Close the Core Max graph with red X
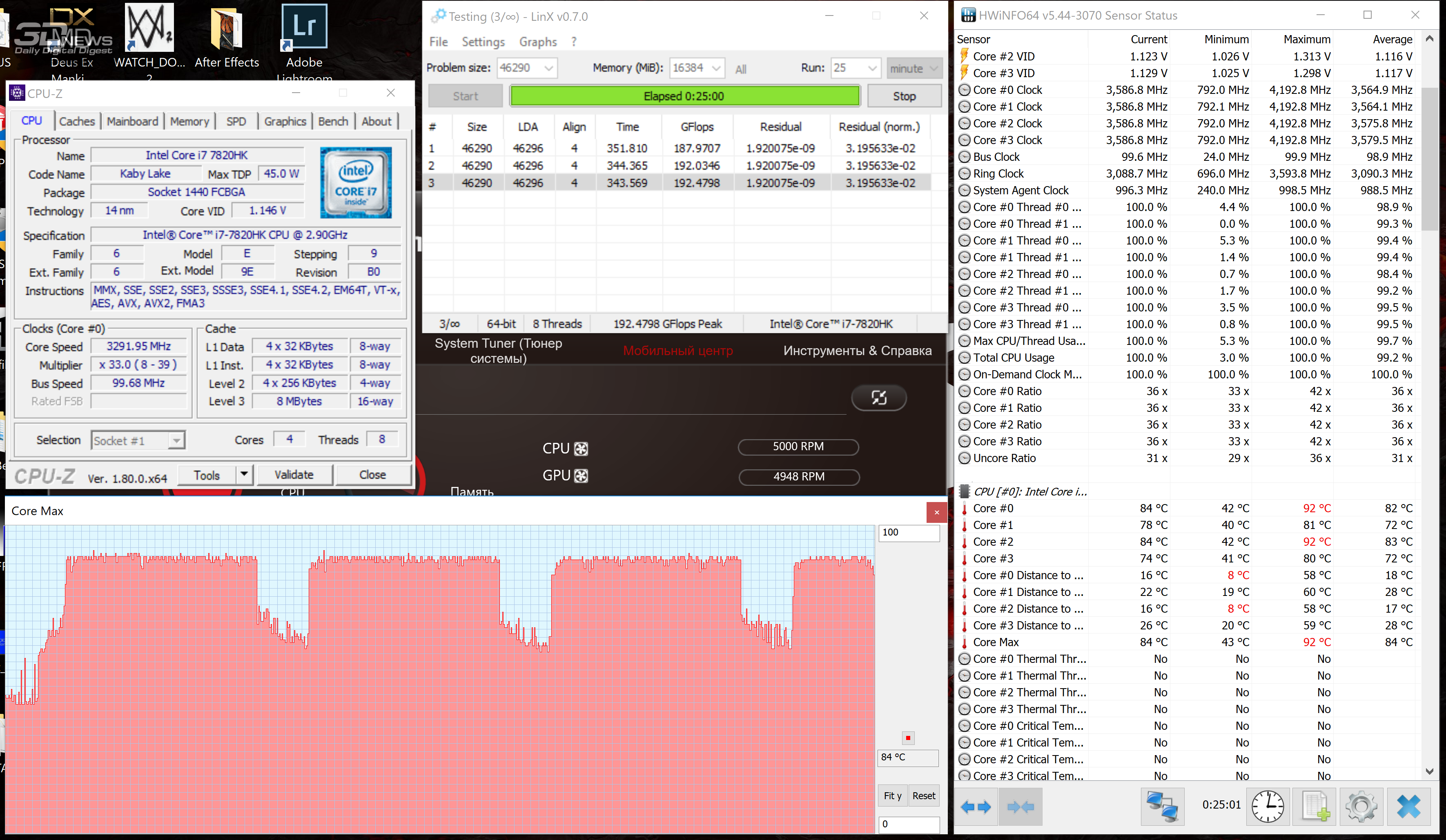 (x=936, y=512)
